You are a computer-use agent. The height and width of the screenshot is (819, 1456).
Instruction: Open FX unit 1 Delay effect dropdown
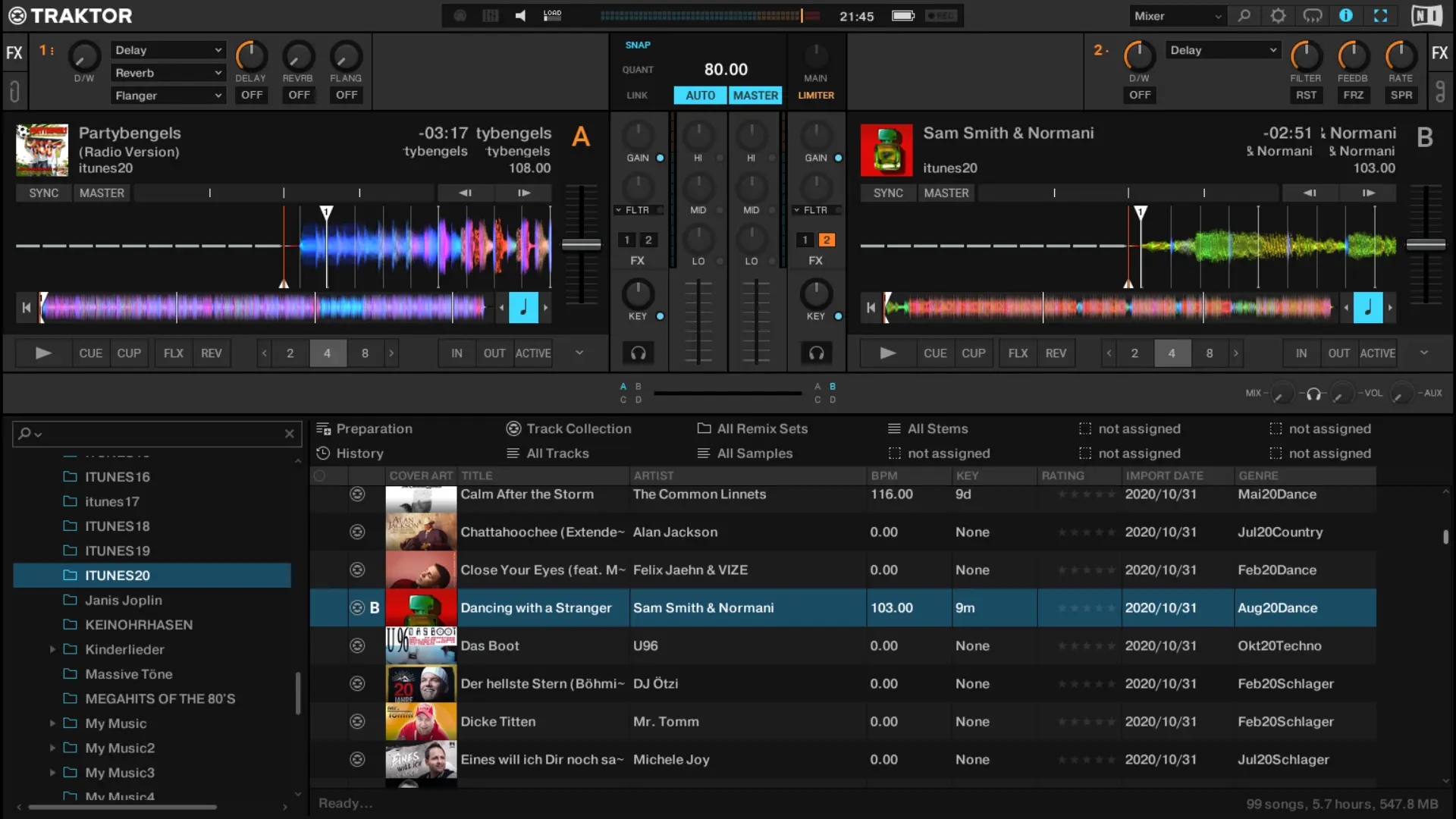coord(168,50)
